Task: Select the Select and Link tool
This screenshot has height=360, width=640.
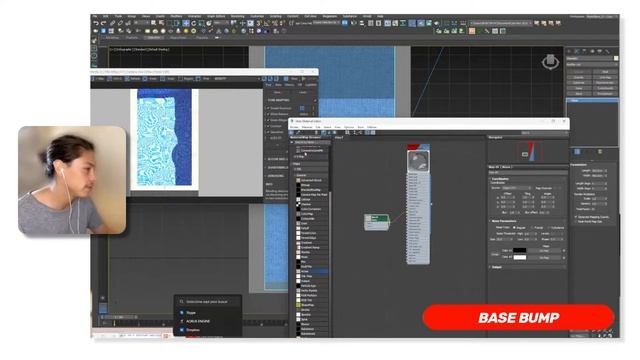Action: point(113,23)
